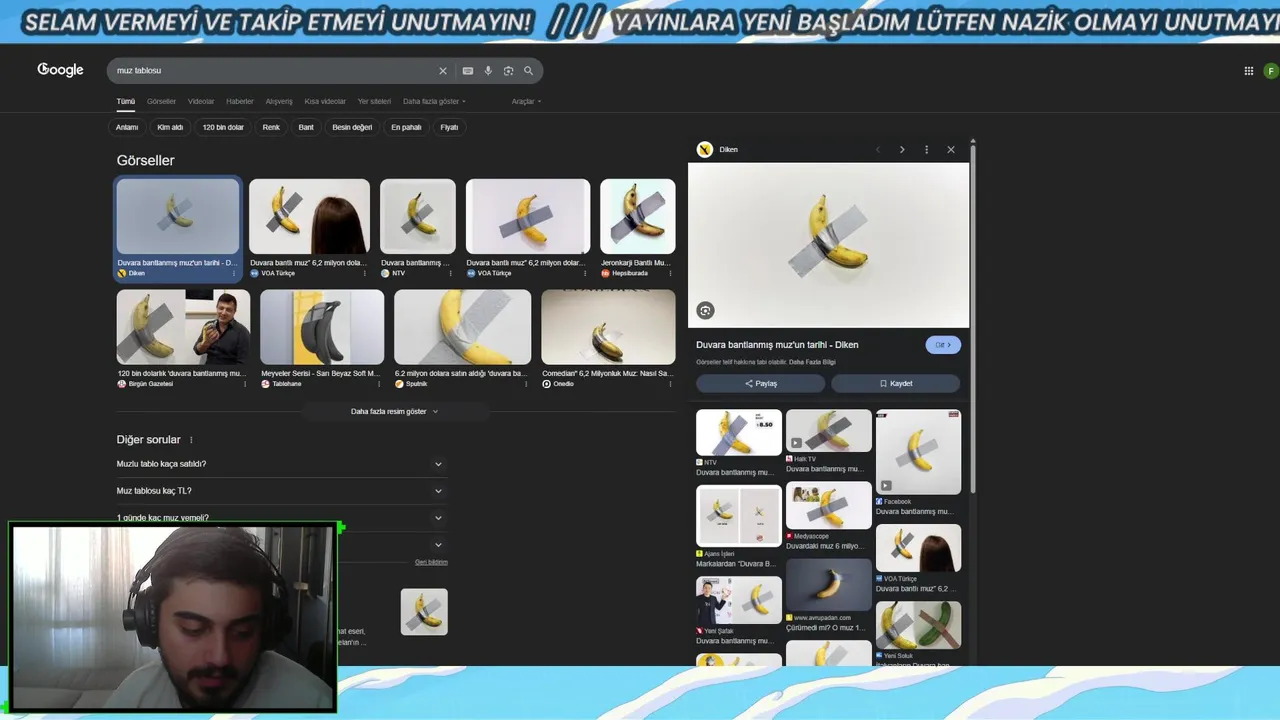Open options dots for Tablohane result

coord(377,384)
